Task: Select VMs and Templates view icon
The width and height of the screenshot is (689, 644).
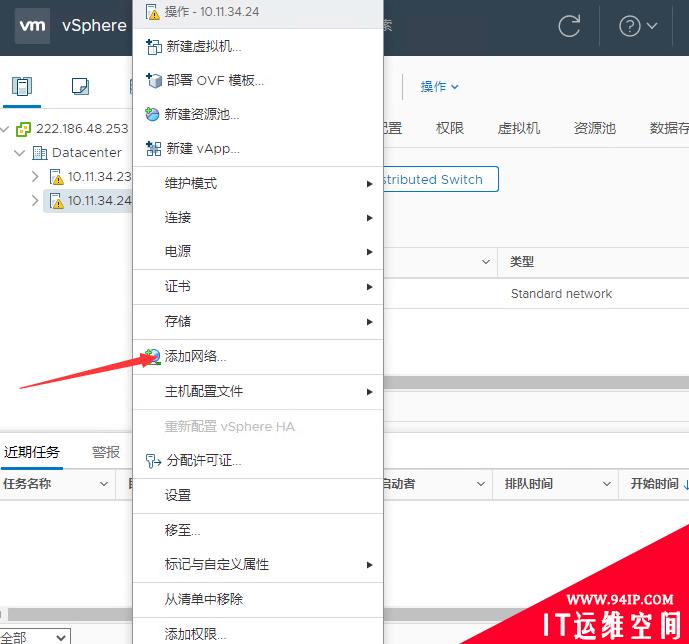Action: (x=80, y=86)
